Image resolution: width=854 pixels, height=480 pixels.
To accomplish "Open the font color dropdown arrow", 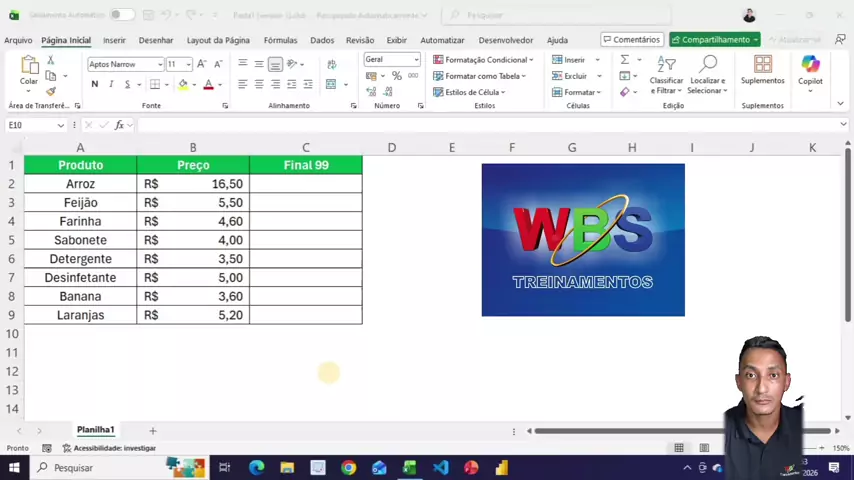I will point(220,84).
